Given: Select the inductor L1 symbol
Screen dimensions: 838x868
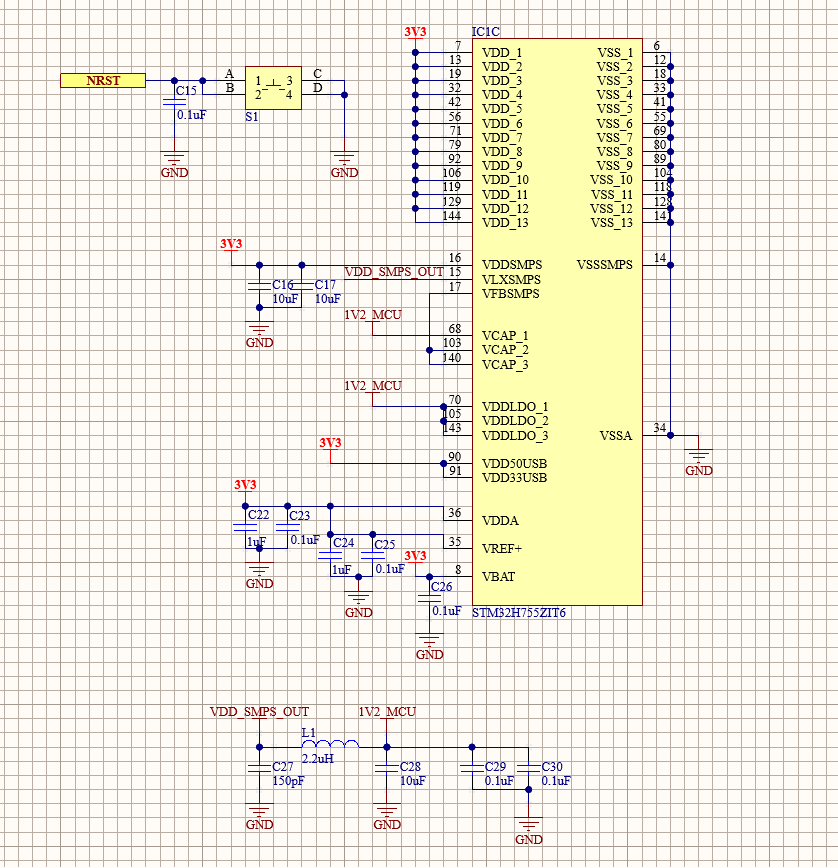Looking at the screenshot, I should point(330,744).
